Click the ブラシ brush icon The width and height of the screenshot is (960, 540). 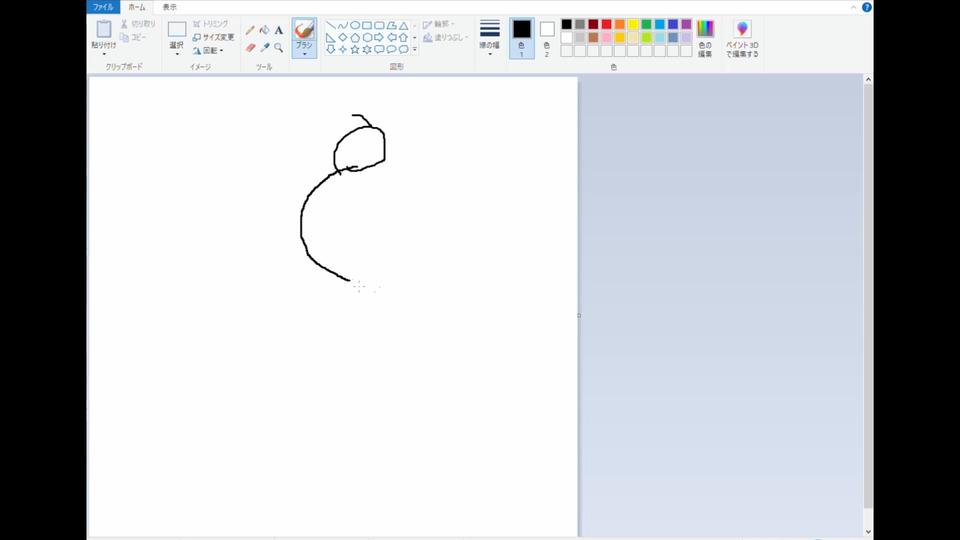pos(304,29)
